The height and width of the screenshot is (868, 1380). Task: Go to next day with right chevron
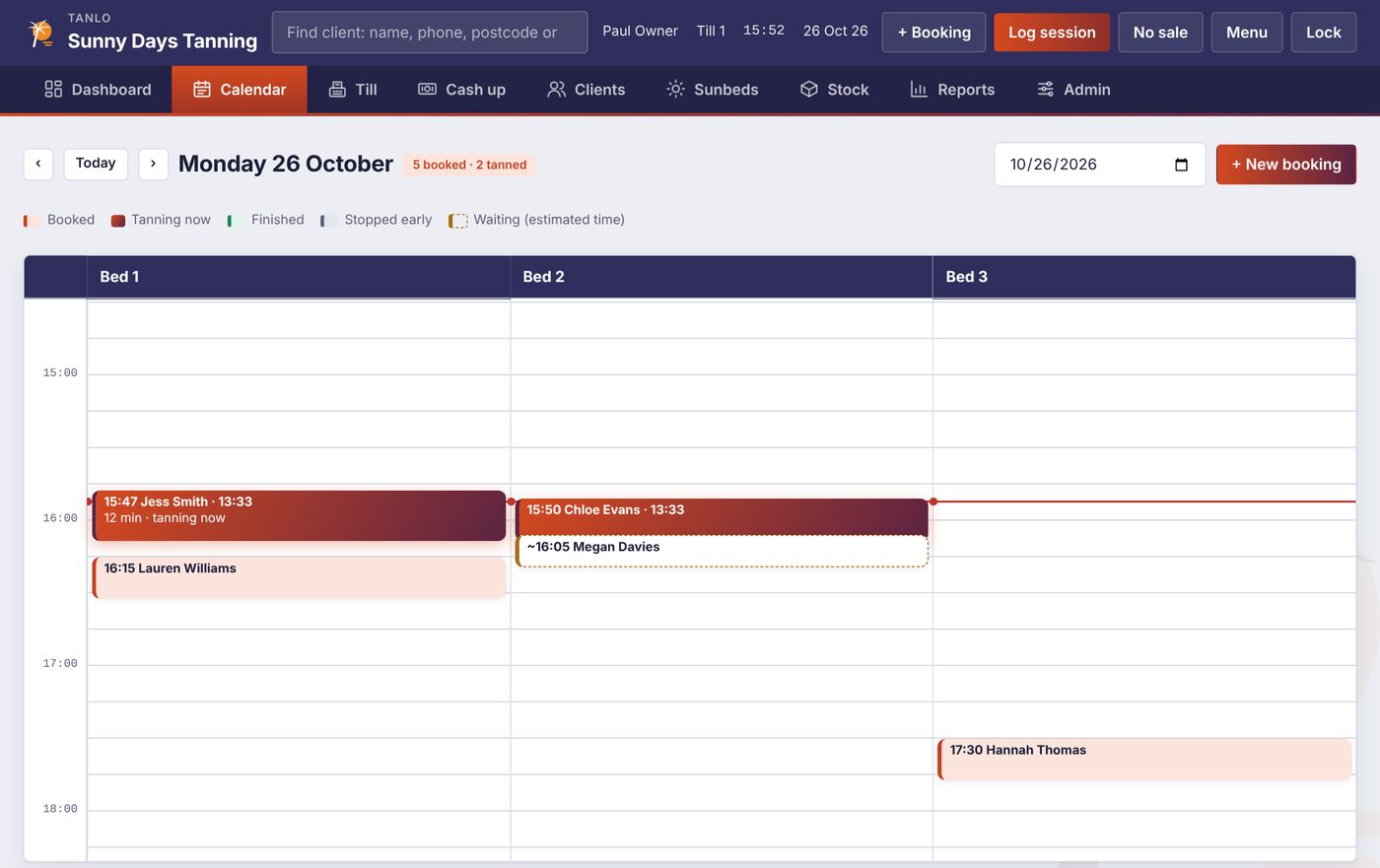tap(153, 164)
